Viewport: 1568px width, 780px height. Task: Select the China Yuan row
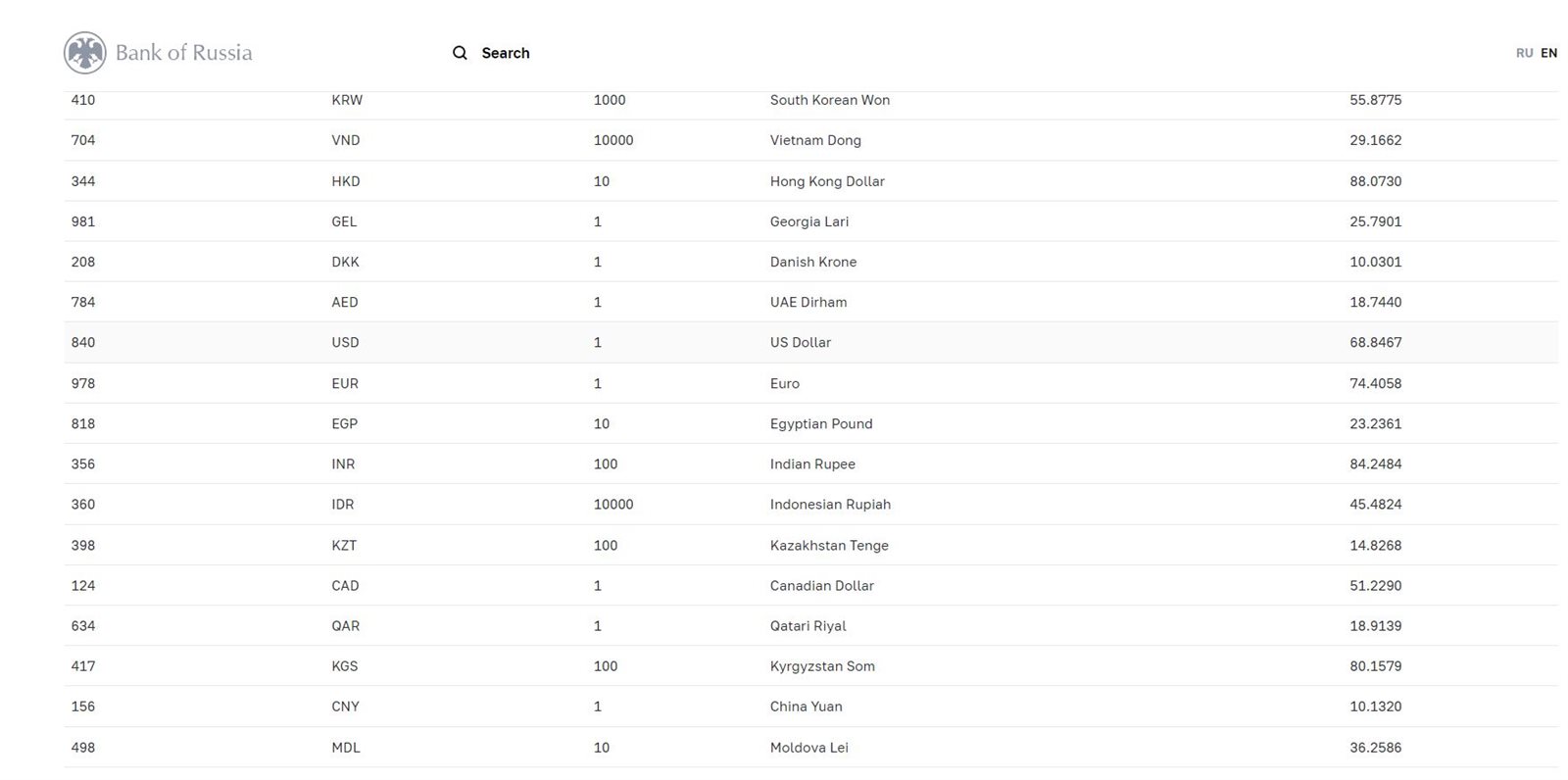pyautogui.click(x=806, y=707)
